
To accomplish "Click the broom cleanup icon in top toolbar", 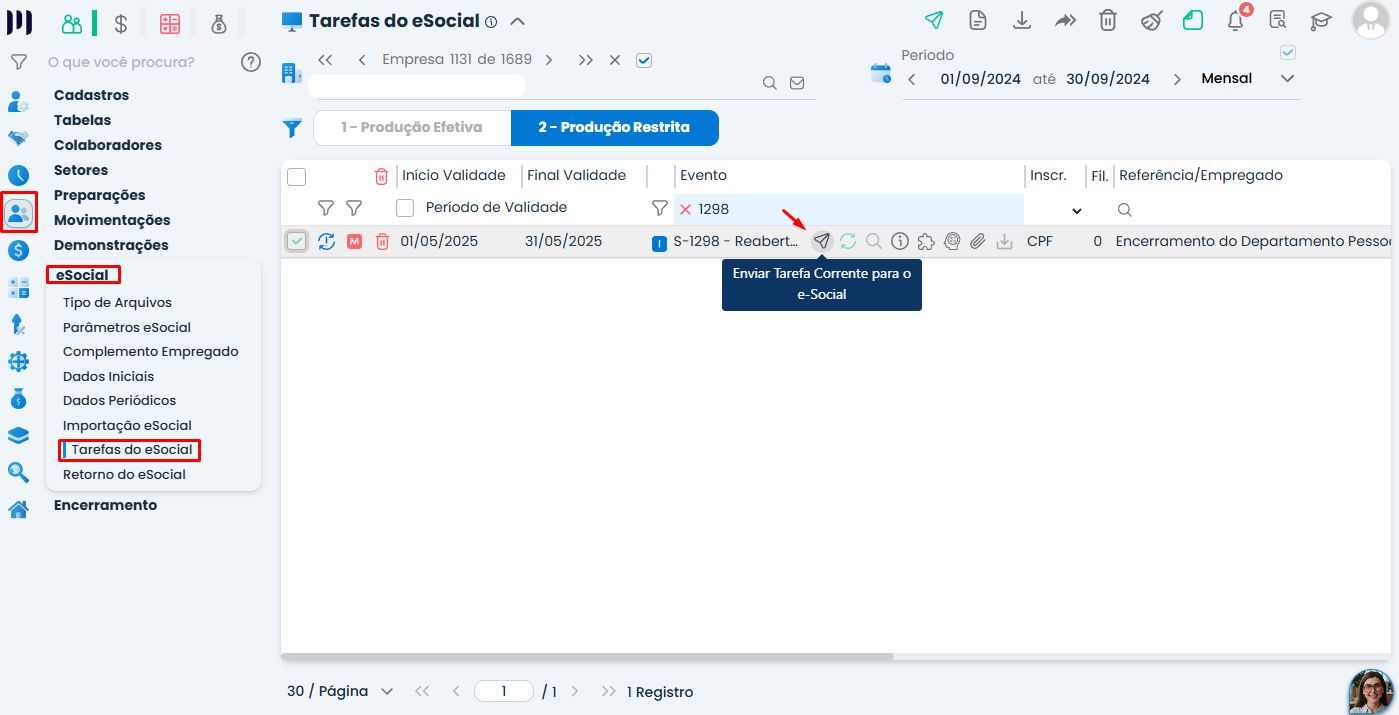I will [x=1152, y=20].
